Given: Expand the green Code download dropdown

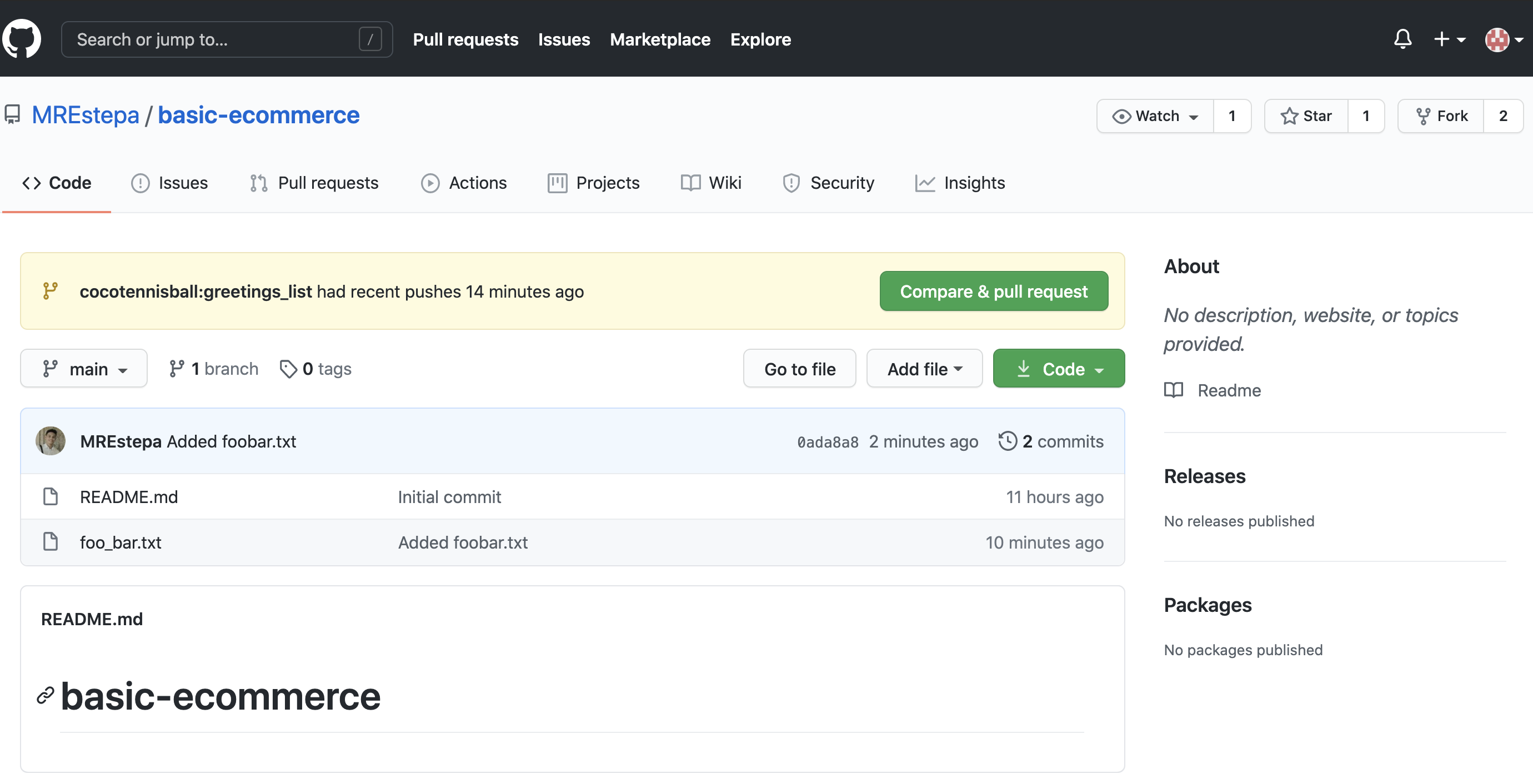Looking at the screenshot, I should pyautogui.click(x=1059, y=369).
